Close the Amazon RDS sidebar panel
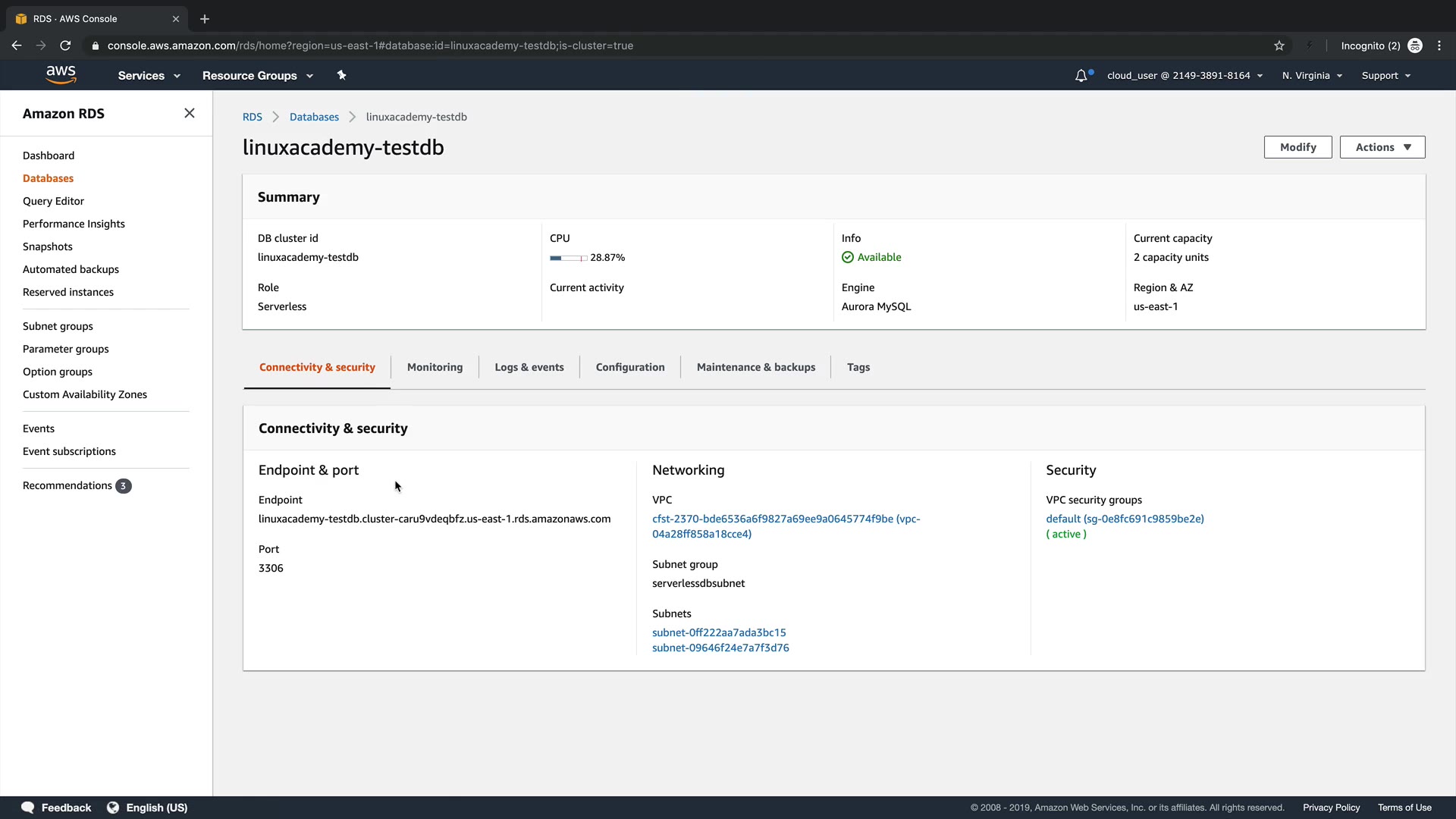This screenshot has width=1456, height=819. (x=190, y=113)
